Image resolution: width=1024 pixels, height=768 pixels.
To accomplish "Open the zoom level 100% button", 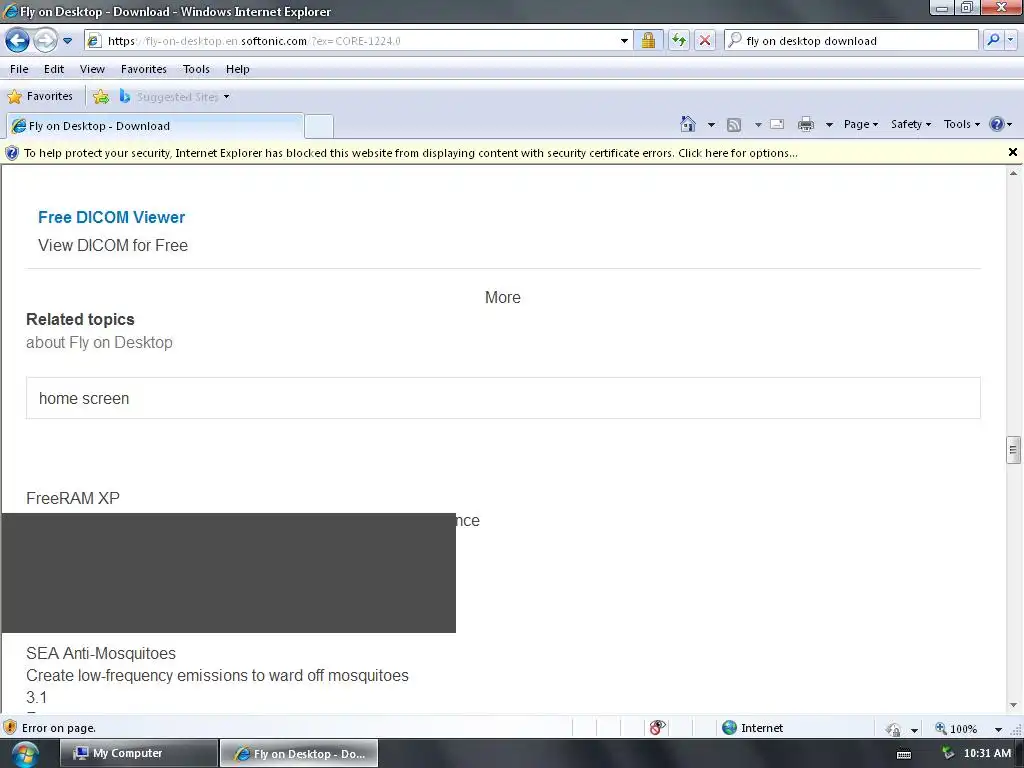I will (x=957, y=728).
